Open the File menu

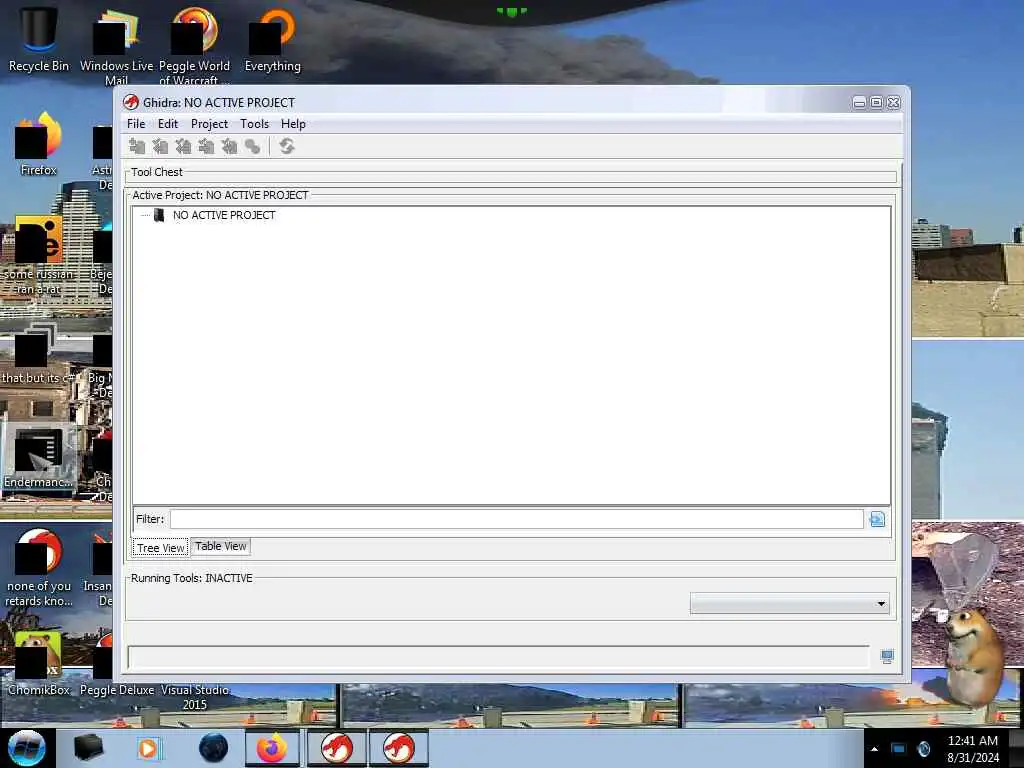tap(136, 124)
